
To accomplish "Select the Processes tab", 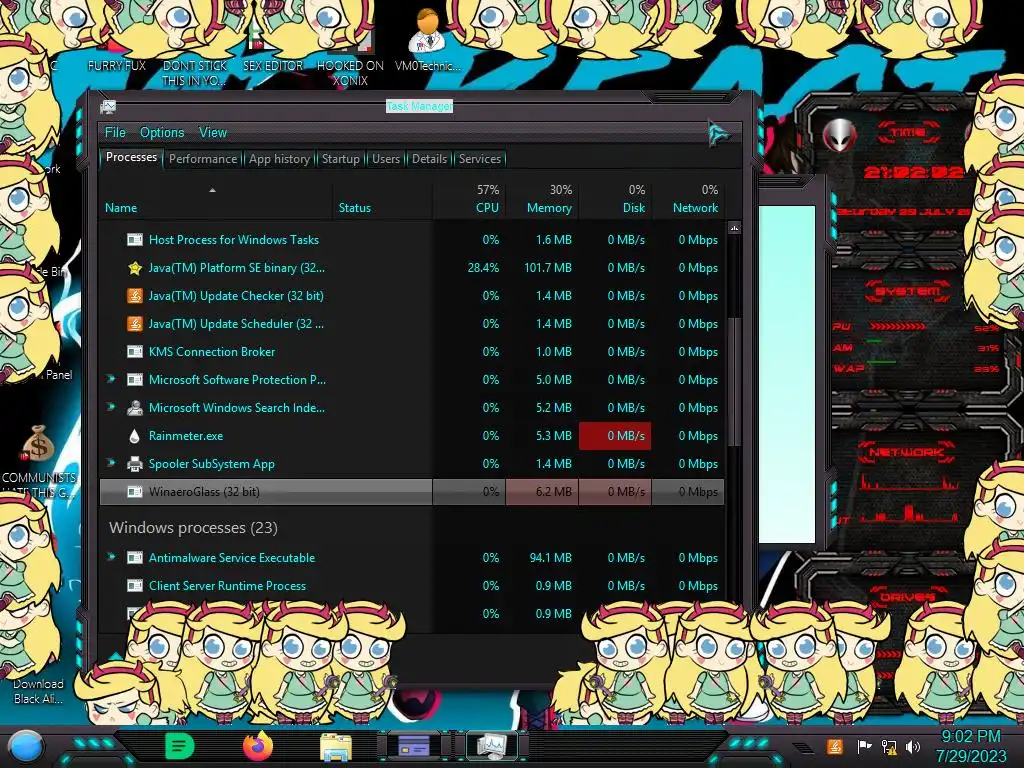I will (x=131, y=157).
